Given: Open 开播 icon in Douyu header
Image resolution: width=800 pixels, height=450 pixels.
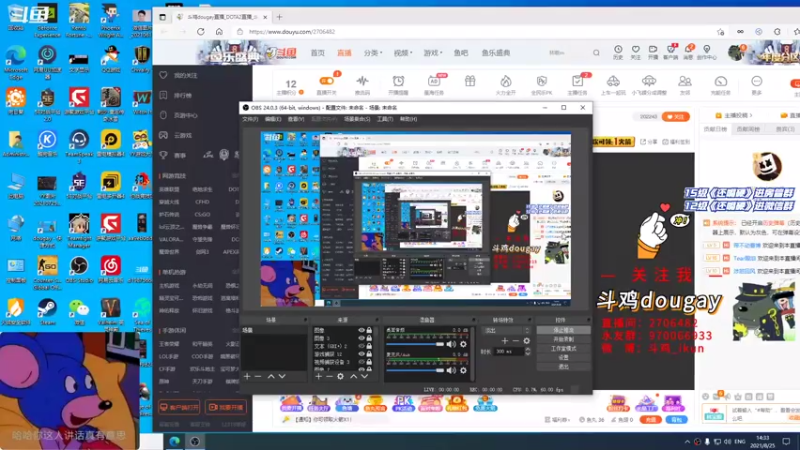Looking at the screenshot, I should pyautogui.click(x=653, y=52).
